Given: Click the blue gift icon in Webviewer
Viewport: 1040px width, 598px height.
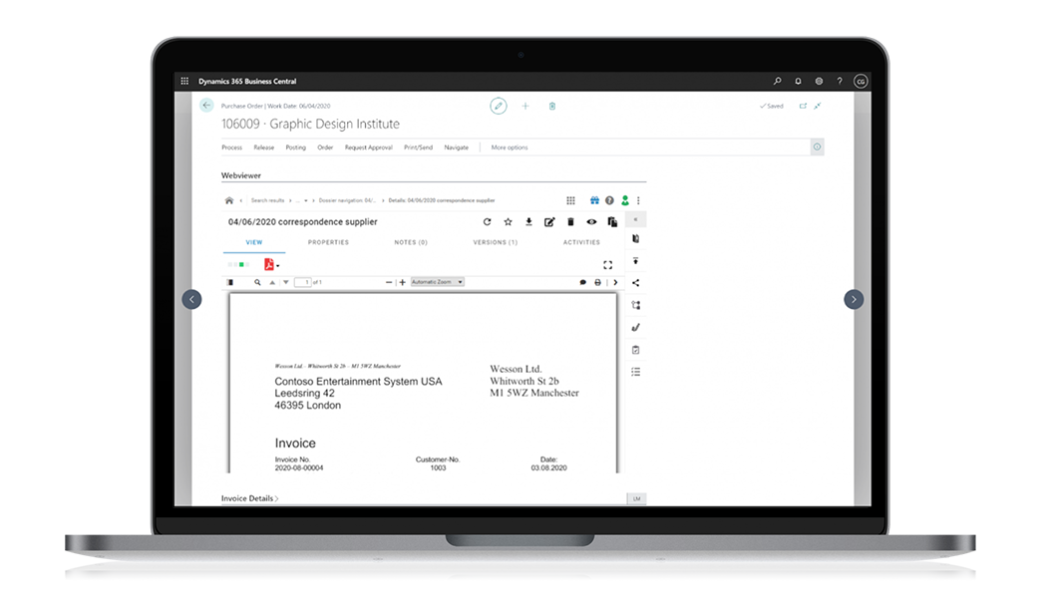Looking at the screenshot, I should point(594,200).
